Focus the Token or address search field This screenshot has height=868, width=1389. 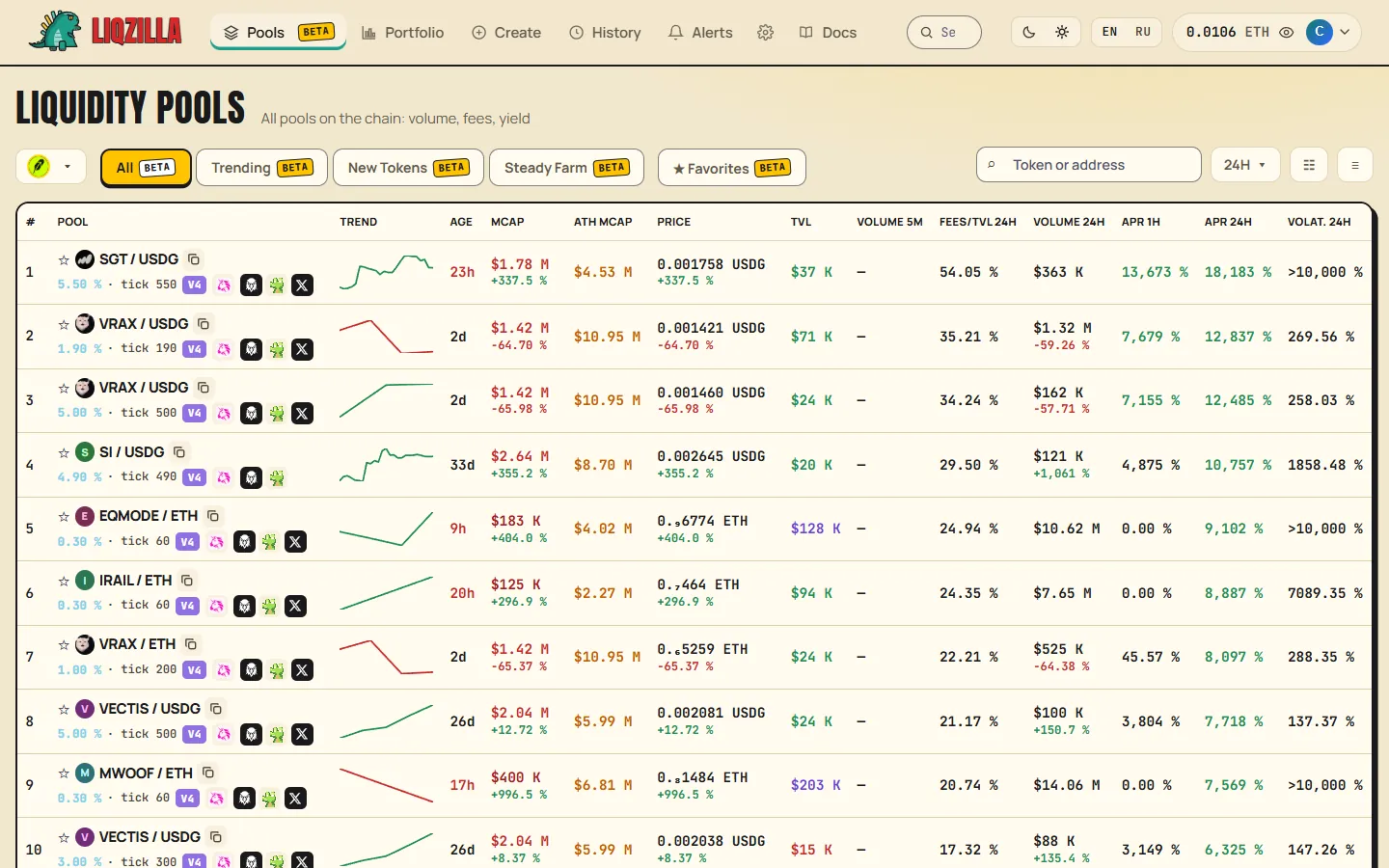click(1089, 165)
